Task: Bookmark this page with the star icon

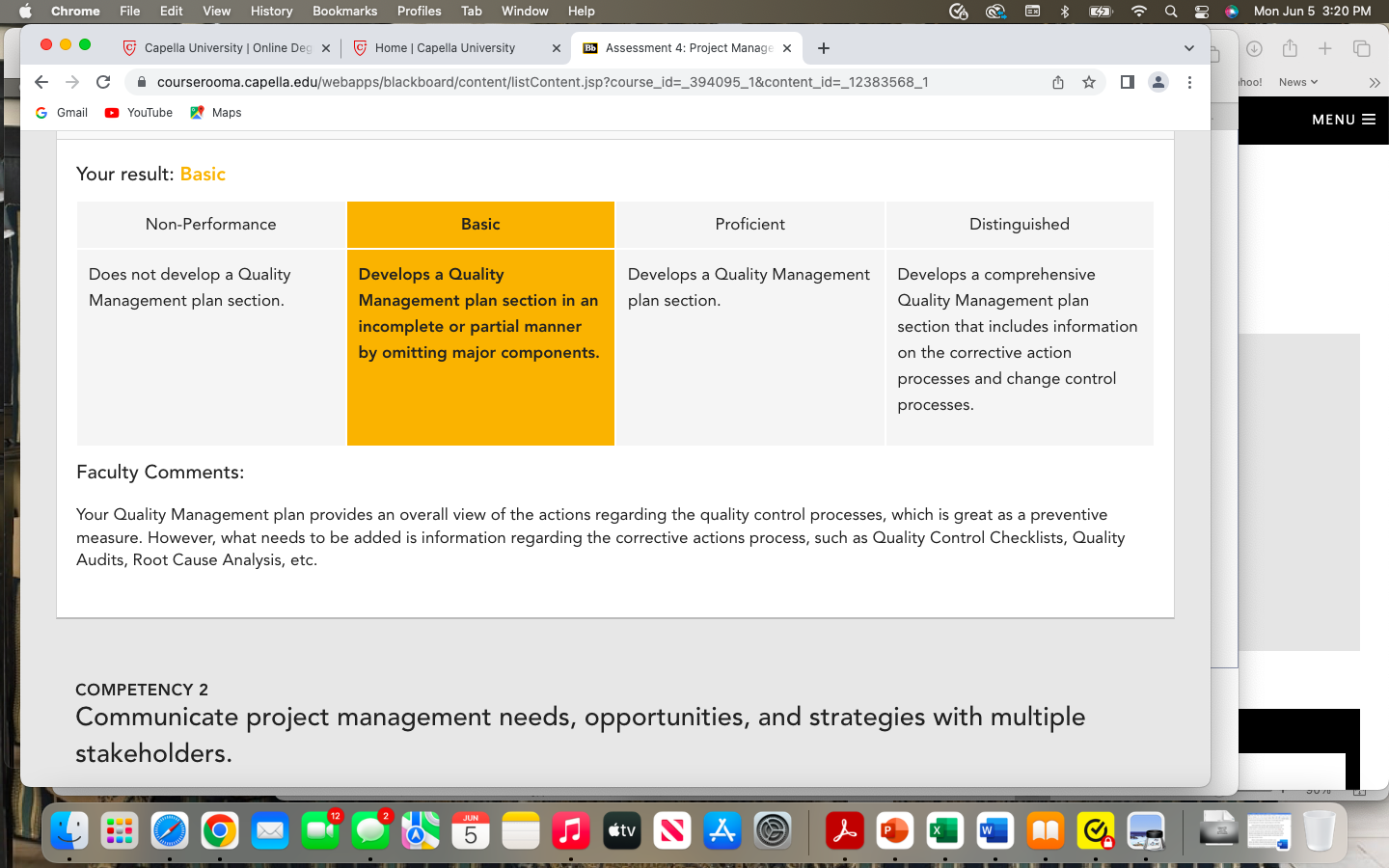Action: point(1089,82)
